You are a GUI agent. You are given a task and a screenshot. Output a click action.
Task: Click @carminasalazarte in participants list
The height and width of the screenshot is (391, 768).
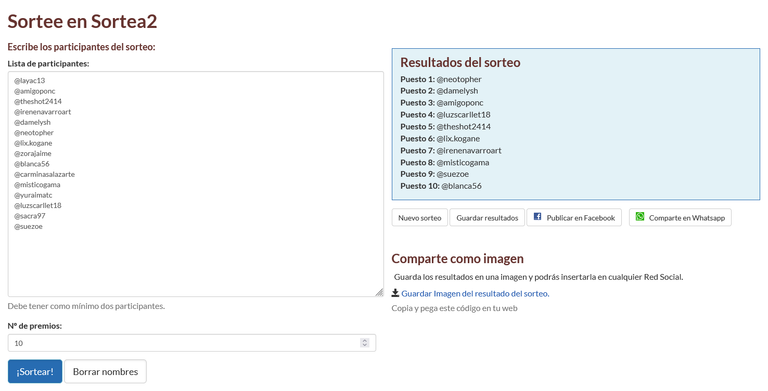(x=45, y=174)
